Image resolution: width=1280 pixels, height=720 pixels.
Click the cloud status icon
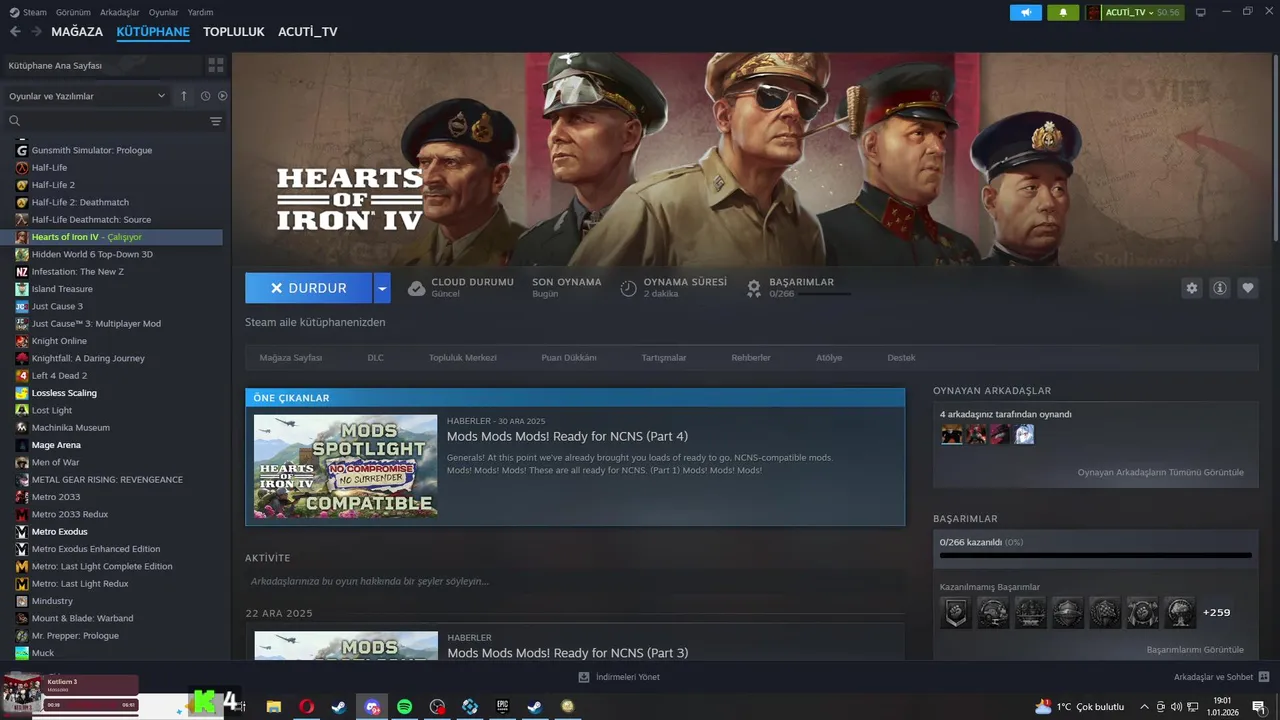(417, 288)
